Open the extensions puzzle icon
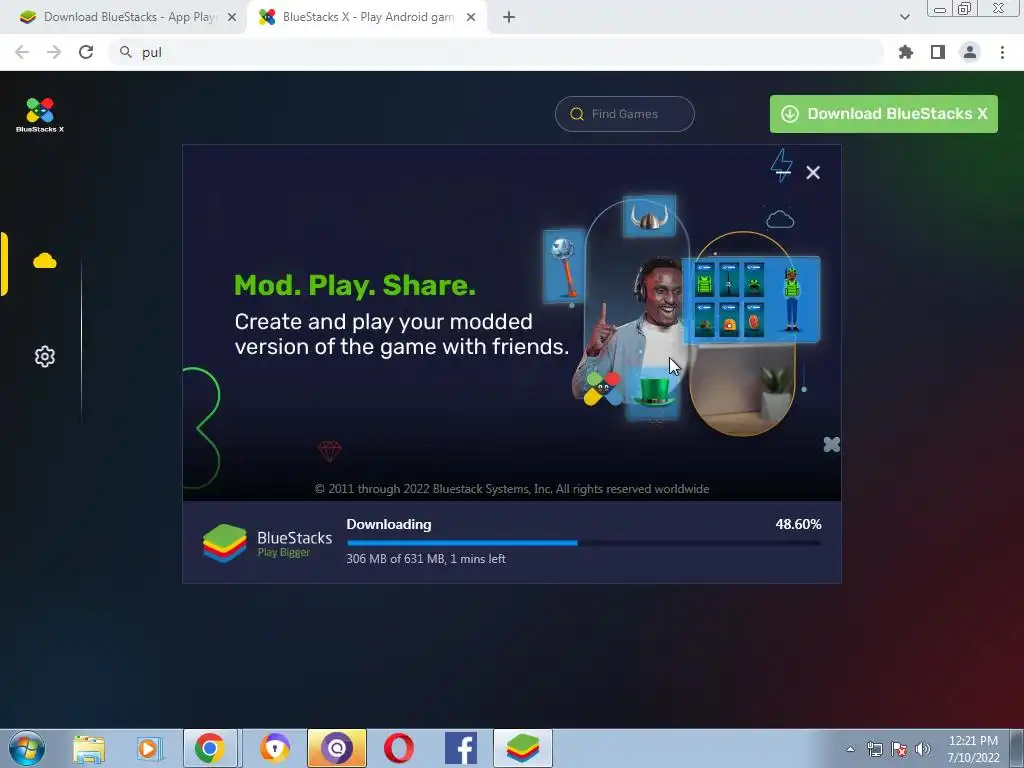Screen dimensions: 1024x768 pyautogui.click(x=906, y=52)
